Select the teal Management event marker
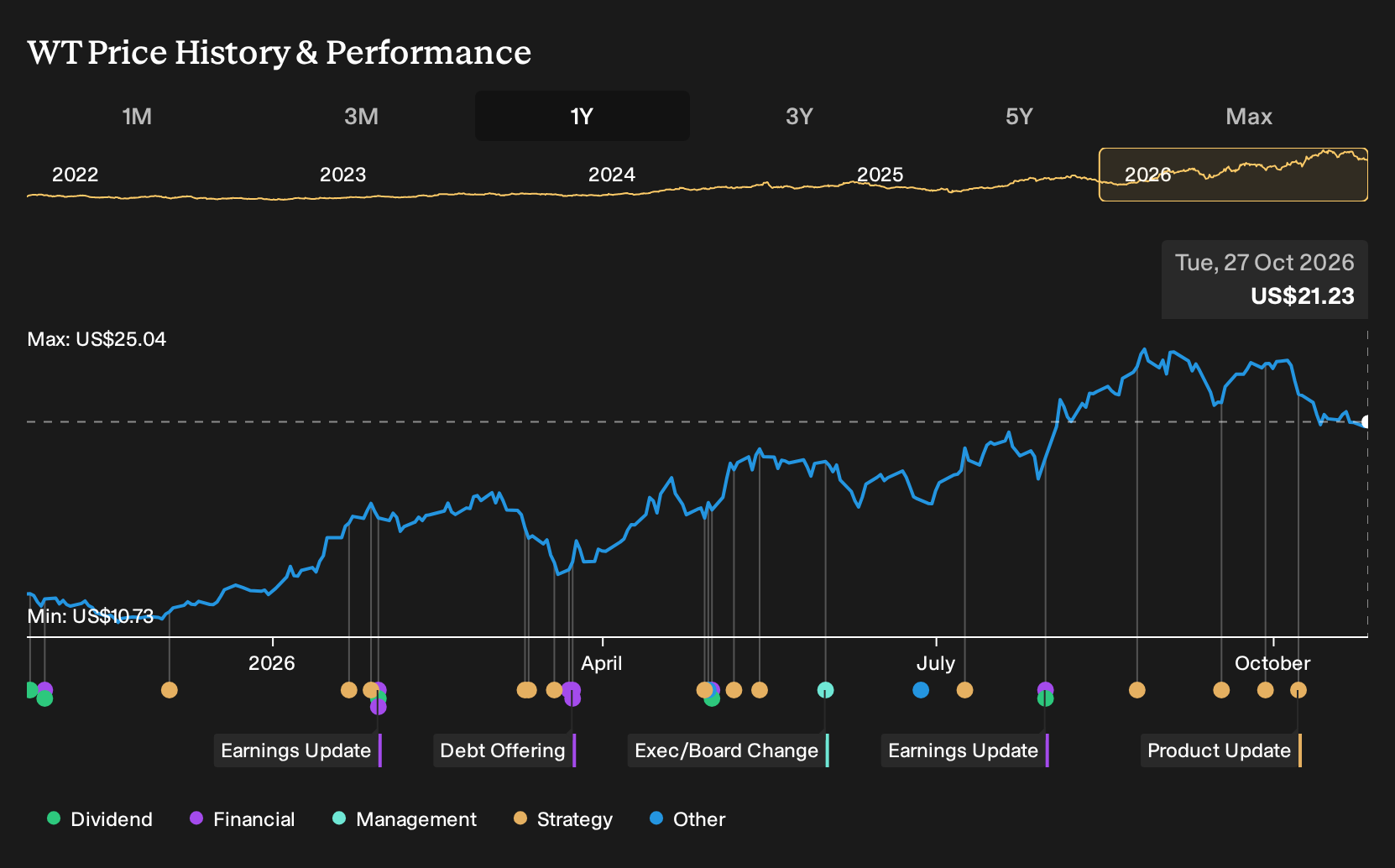The image size is (1395, 868). [x=825, y=690]
